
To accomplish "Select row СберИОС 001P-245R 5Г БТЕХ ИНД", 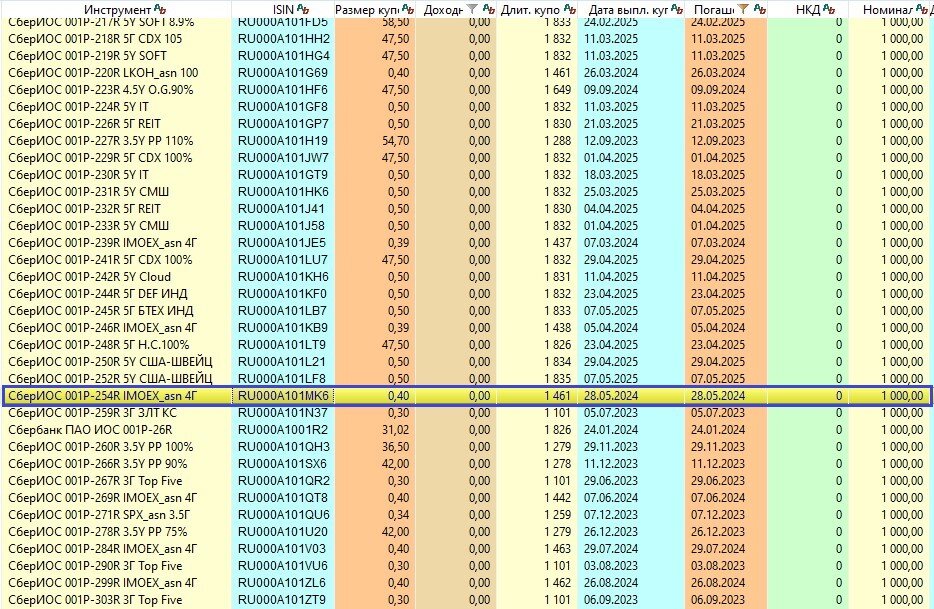I will 467,310.
